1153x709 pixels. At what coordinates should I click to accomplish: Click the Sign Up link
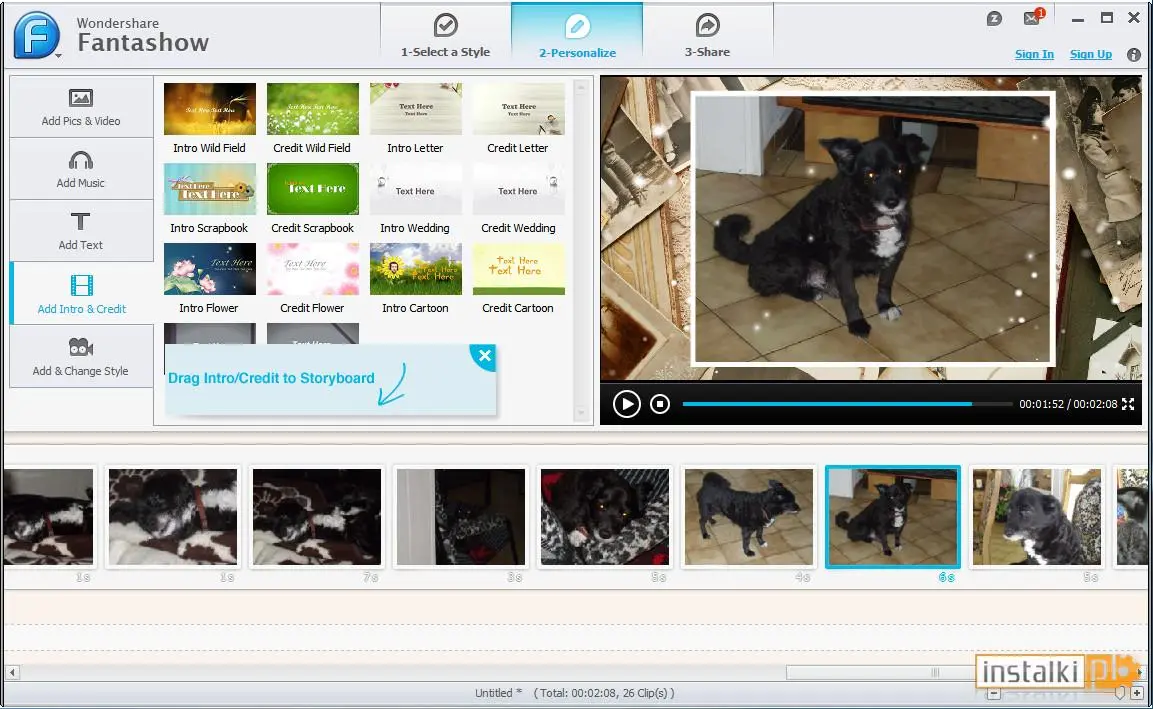coord(1090,54)
